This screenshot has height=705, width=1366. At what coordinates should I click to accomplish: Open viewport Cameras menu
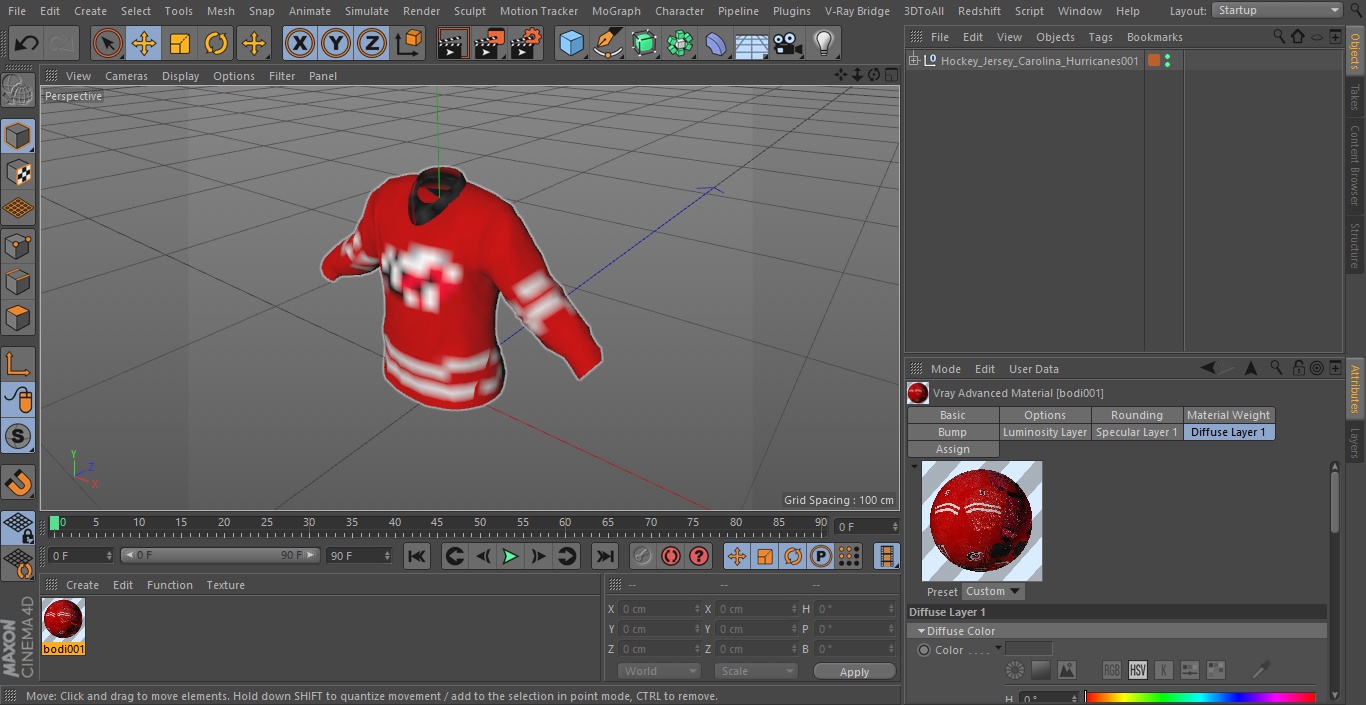coord(126,76)
